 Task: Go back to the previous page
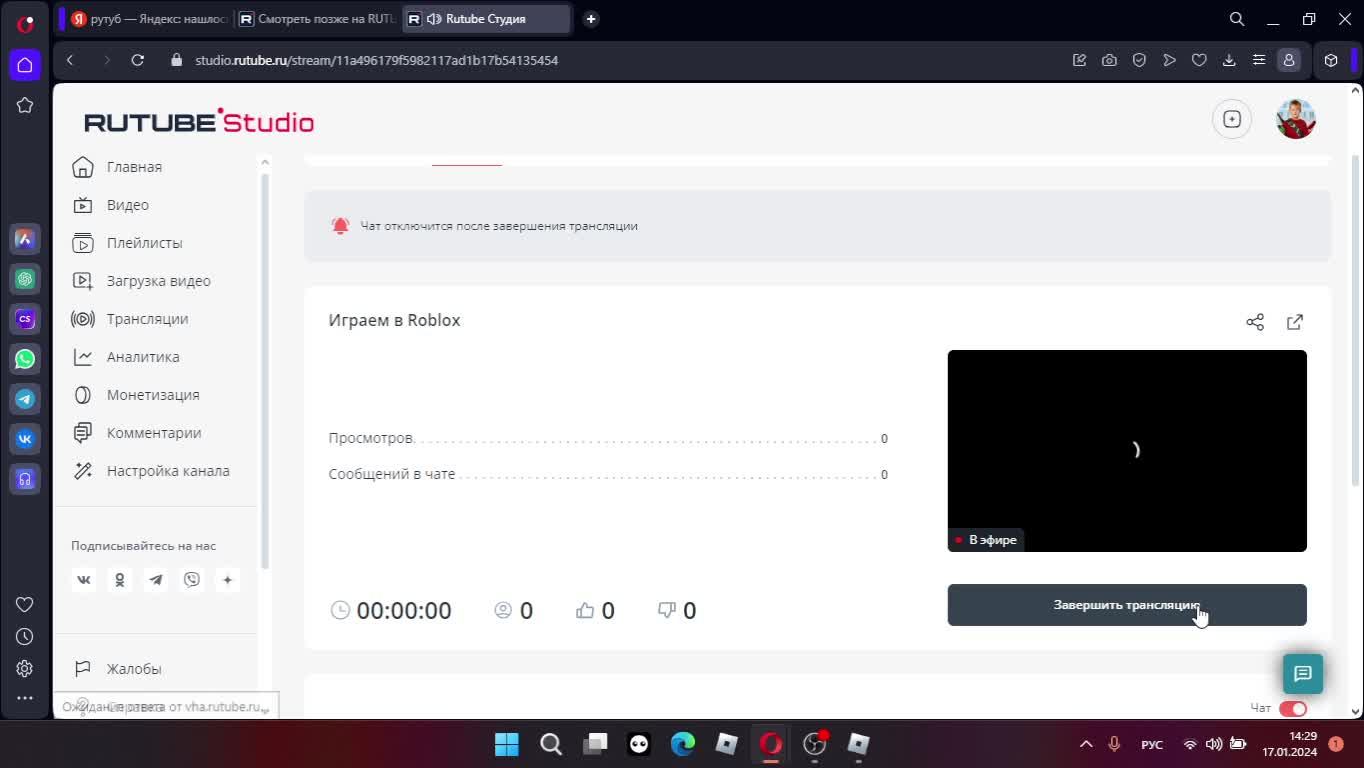tap(70, 60)
